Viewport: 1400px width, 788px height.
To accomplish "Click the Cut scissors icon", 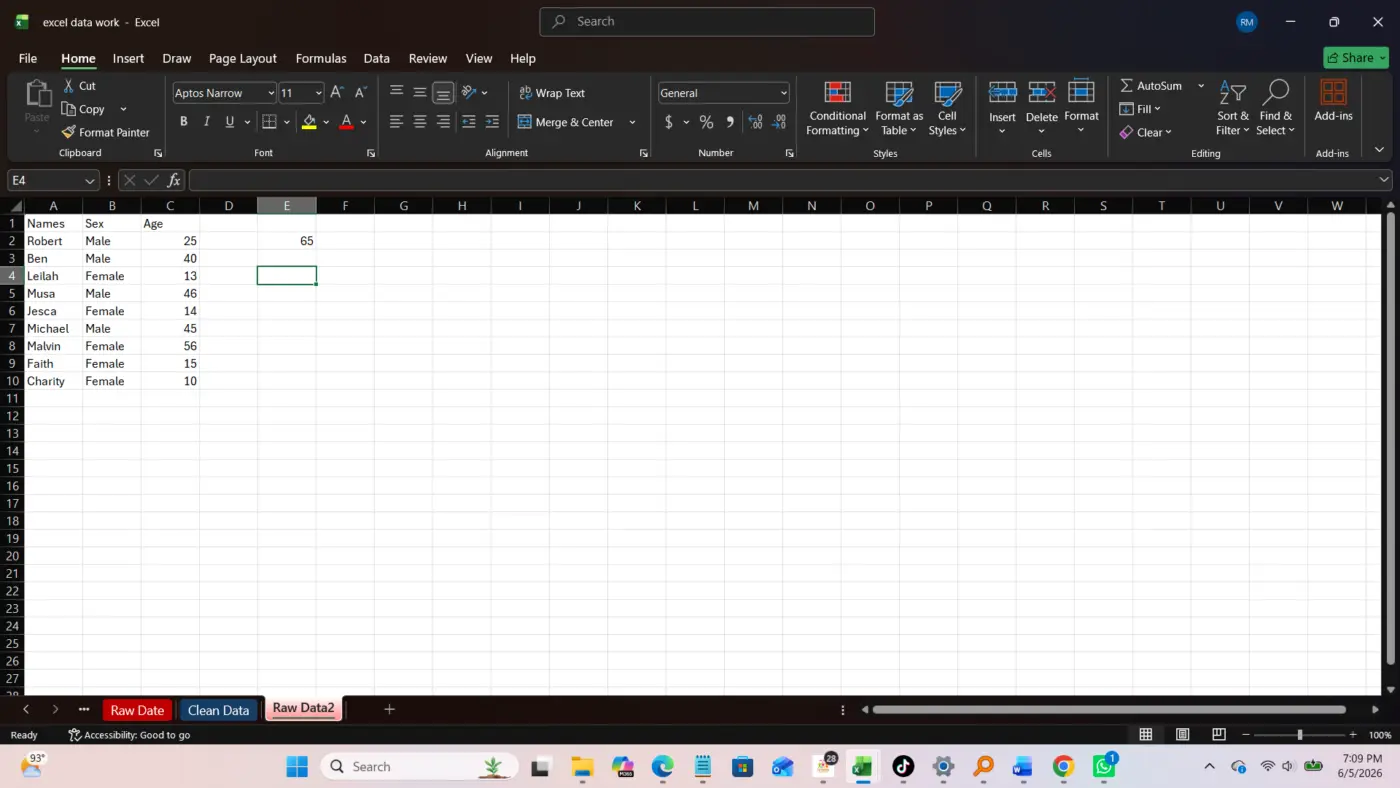I will (x=68, y=86).
